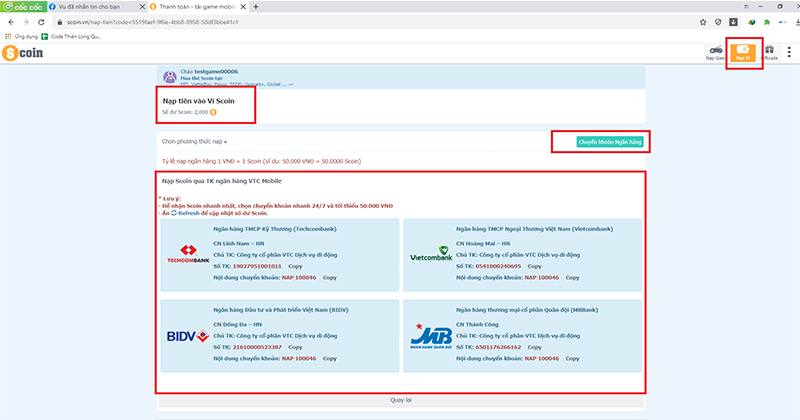Image resolution: width=800 pixels, height=420 pixels.
Task: Copy the Vietcombank transfer content NAP 100046
Action: point(572,278)
